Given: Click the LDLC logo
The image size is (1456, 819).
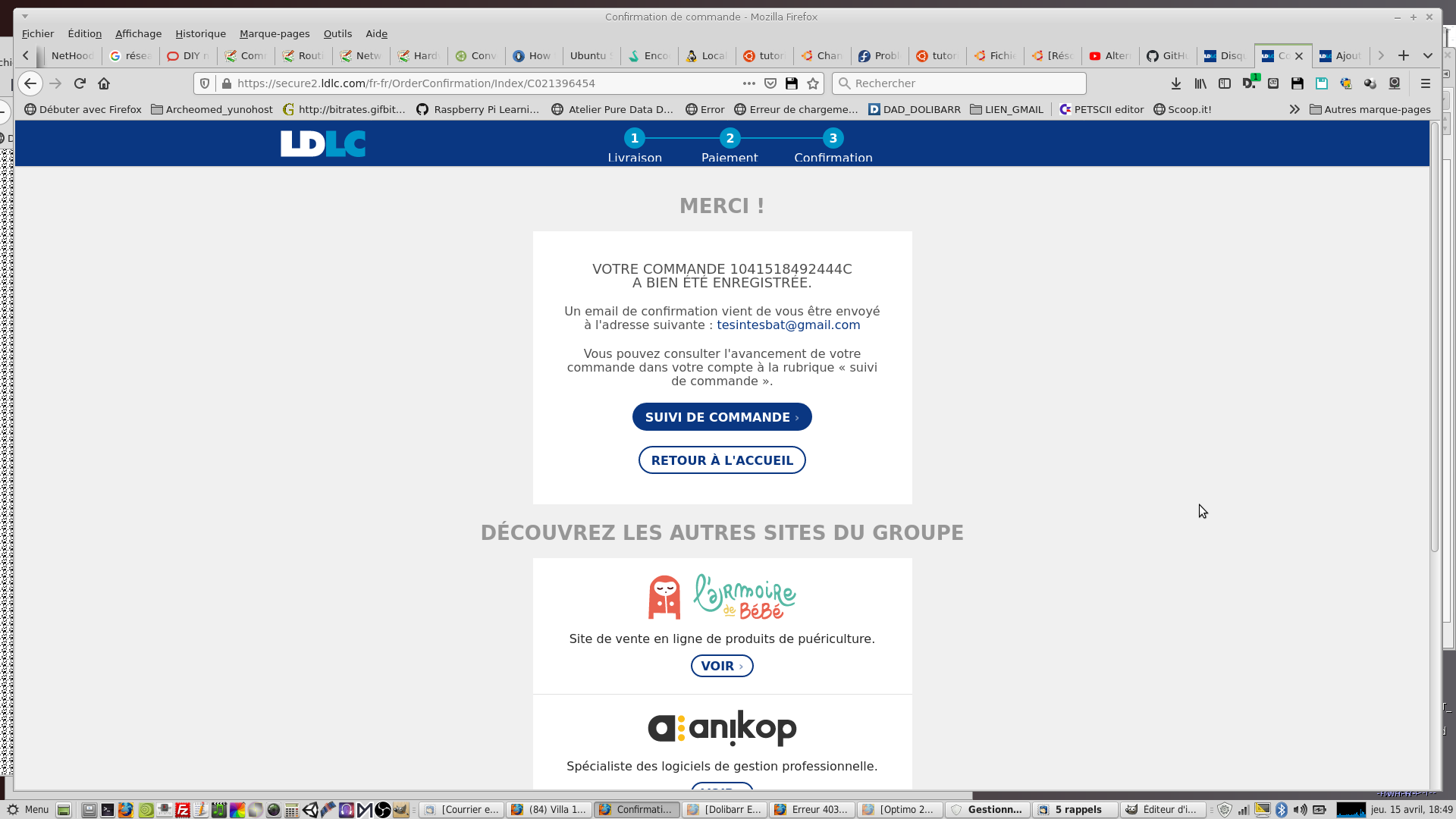Looking at the screenshot, I should (323, 143).
